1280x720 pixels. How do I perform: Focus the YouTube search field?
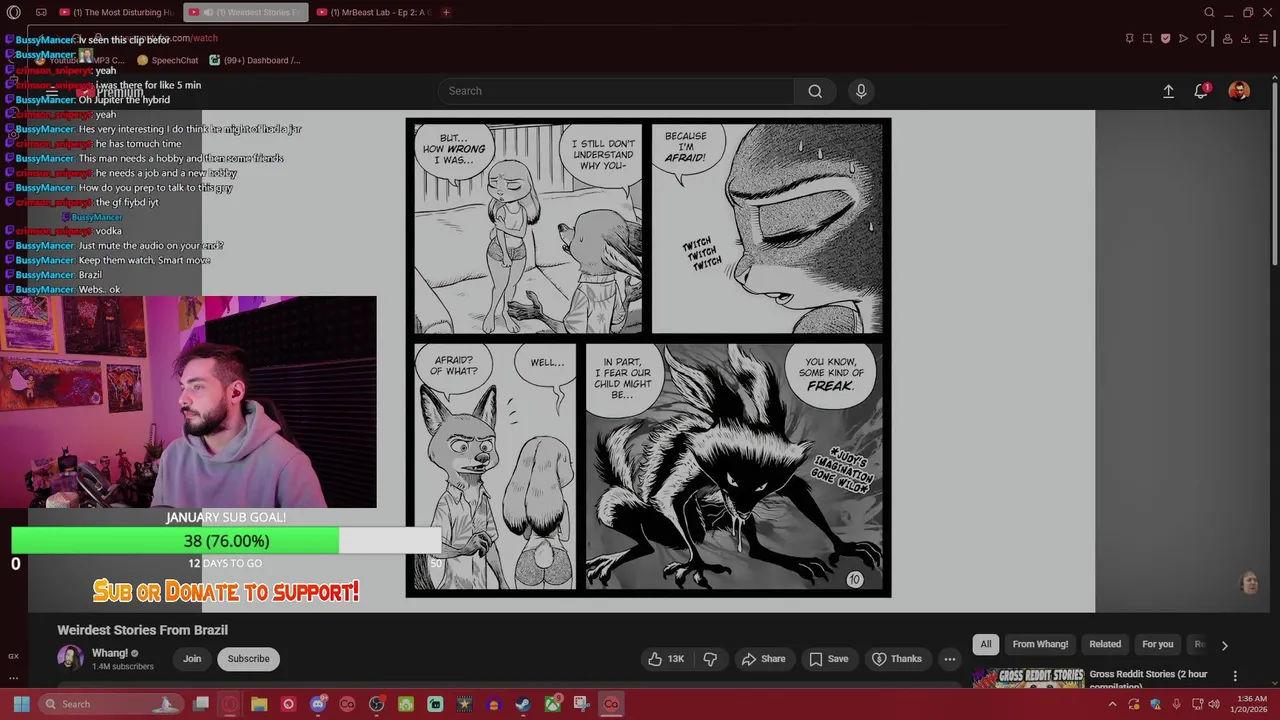pyautogui.click(x=615, y=91)
